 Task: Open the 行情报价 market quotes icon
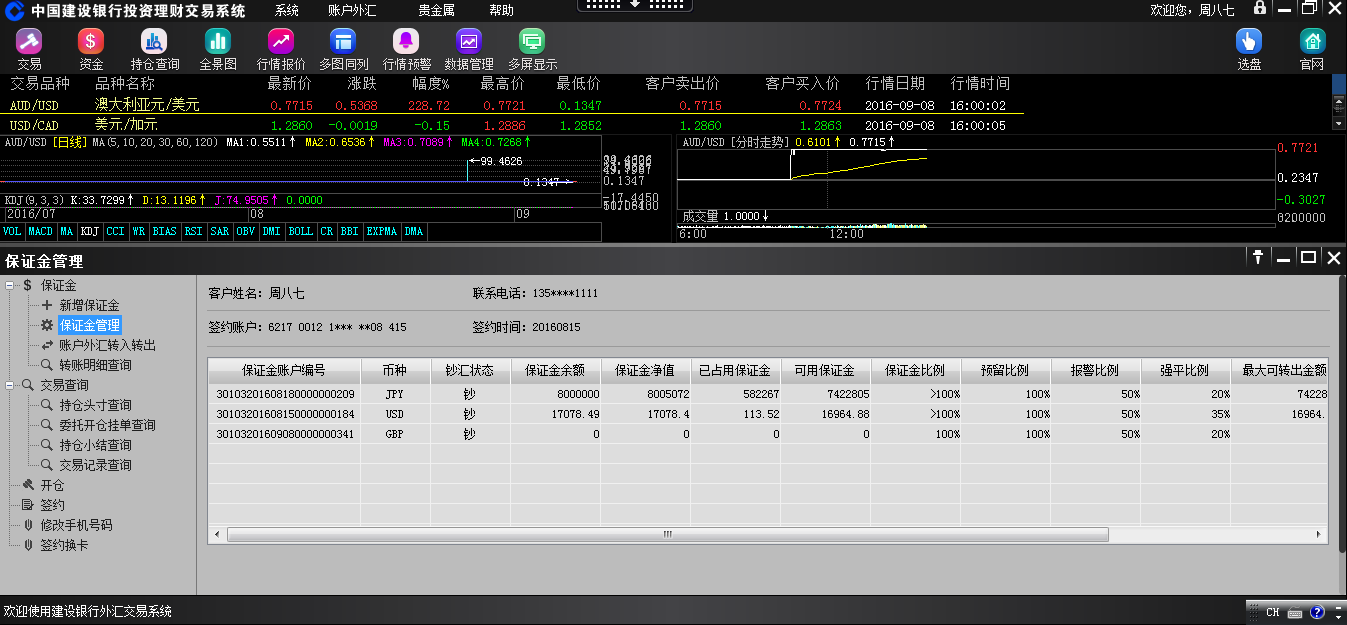click(281, 41)
